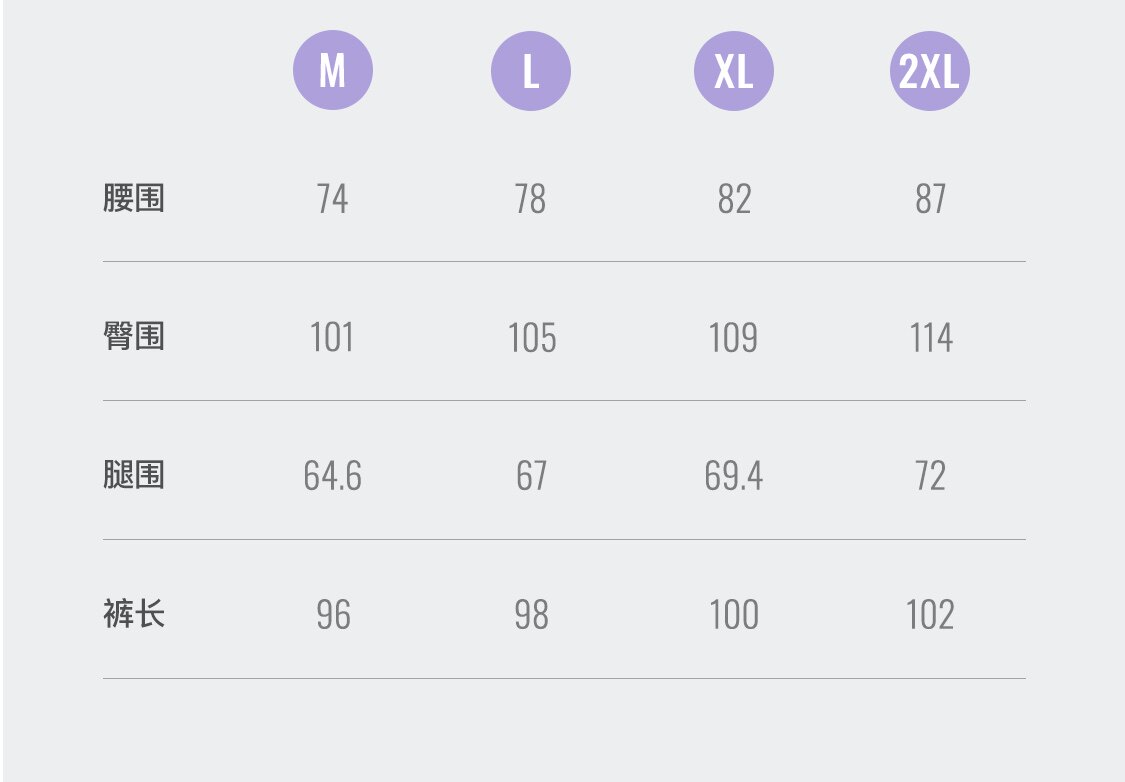
Task: Click the 腰围 row label
Action: (133, 198)
